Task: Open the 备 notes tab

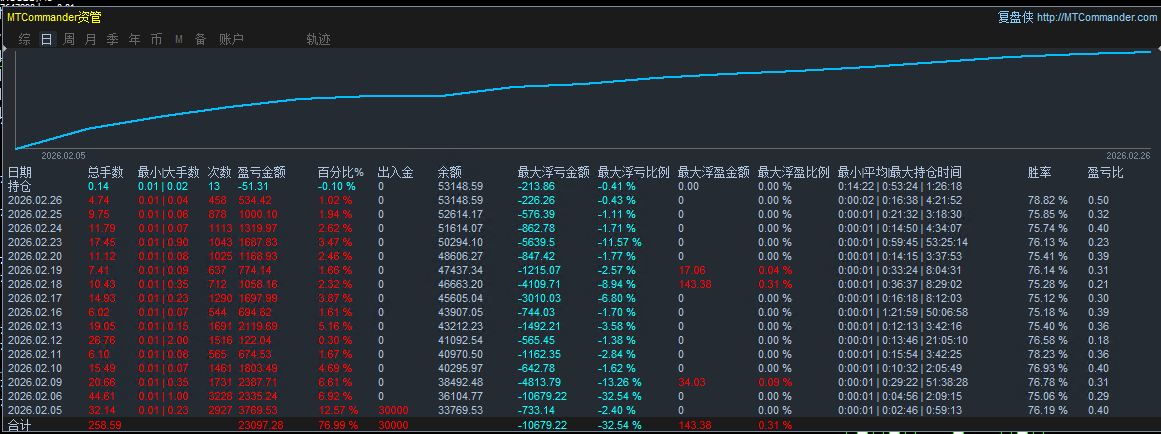Action: tap(200, 39)
